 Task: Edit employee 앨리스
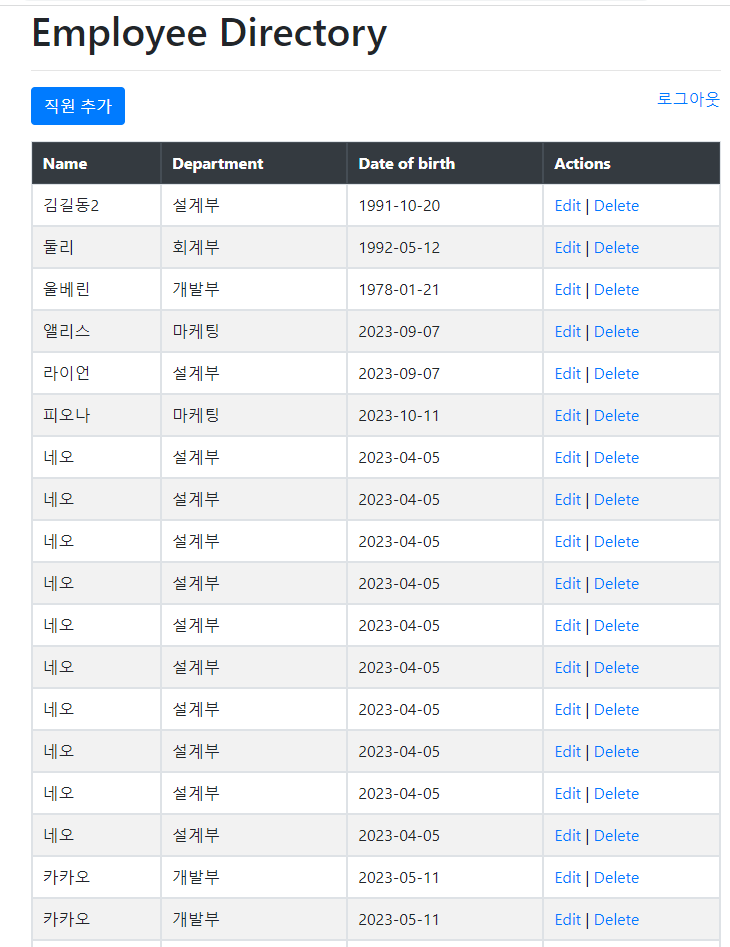568,332
